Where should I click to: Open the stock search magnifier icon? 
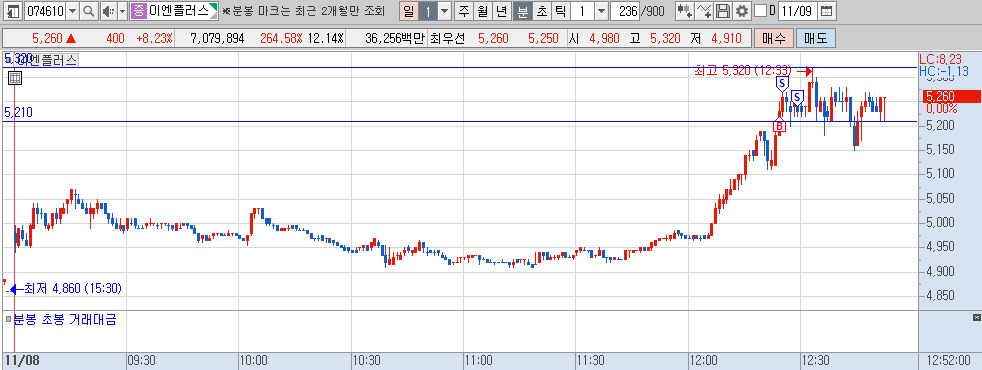[x=90, y=11]
